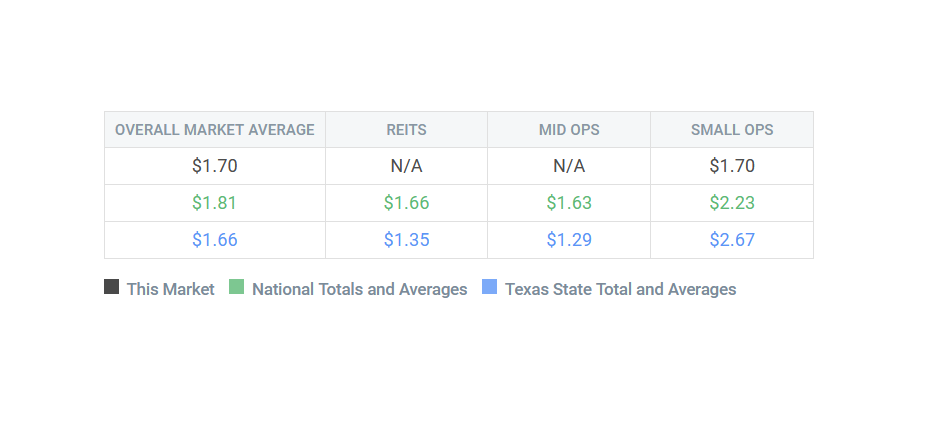Click the blue $1.66 Texas overall average
Screen dimensions: 950x443
(215, 240)
